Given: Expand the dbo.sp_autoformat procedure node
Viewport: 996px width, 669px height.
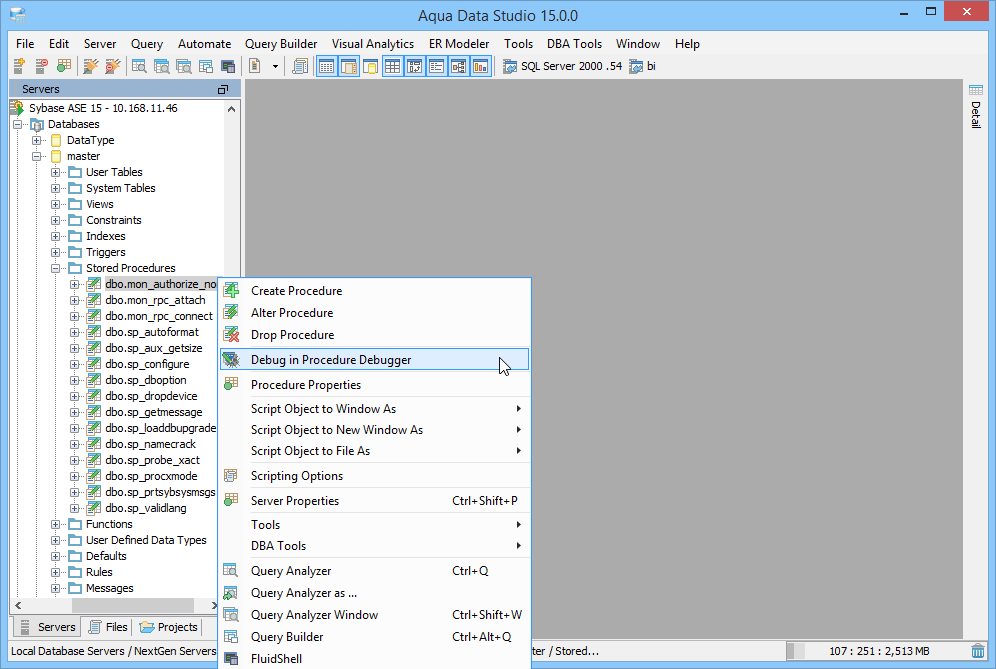Looking at the screenshot, I should [x=75, y=332].
